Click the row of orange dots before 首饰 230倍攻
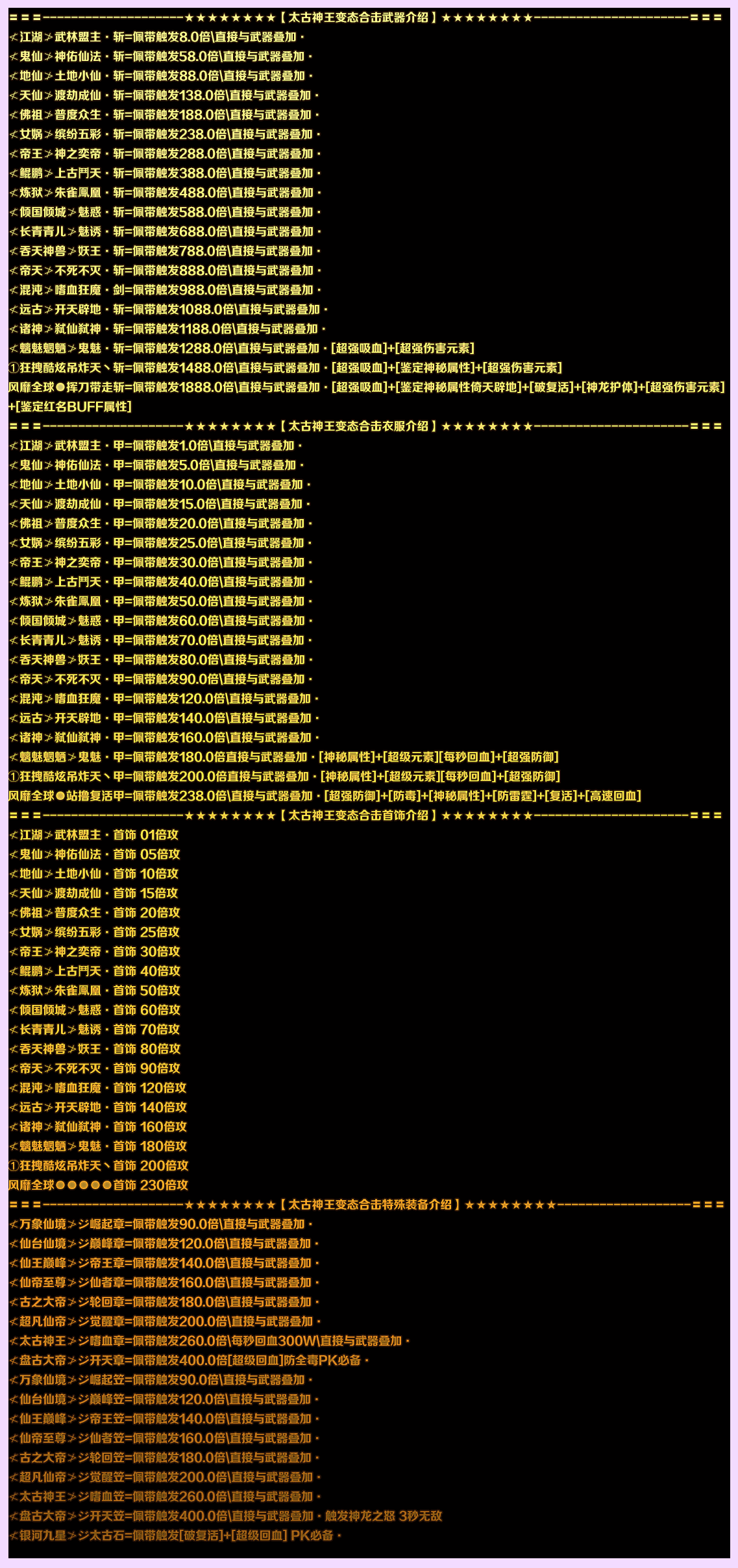The height and width of the screenshot is (1568, 738). (84, 1185)
